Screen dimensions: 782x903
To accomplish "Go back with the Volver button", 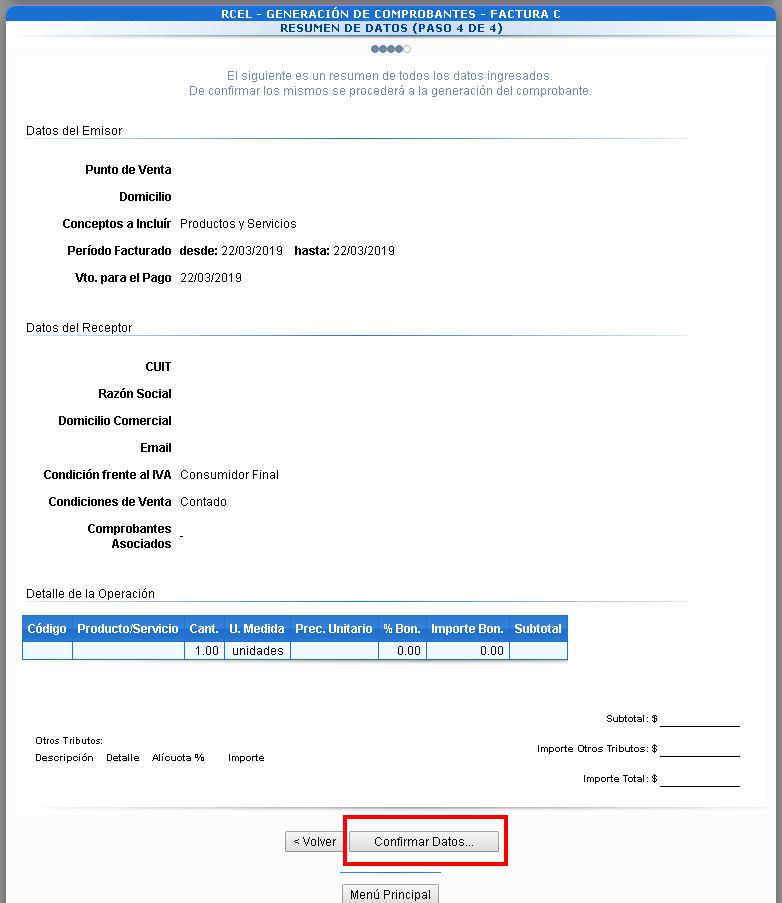I will [x=314, y=842].
